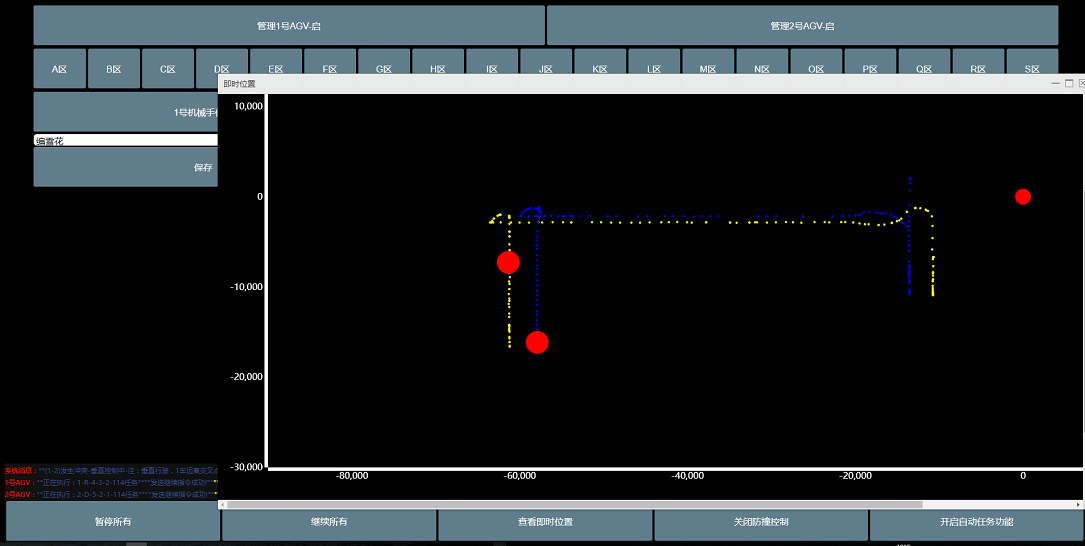This screenshot has height=546, width=1085.
Task: Open the 管理1号AGV-启 management panel
Action: coord(289,26)
